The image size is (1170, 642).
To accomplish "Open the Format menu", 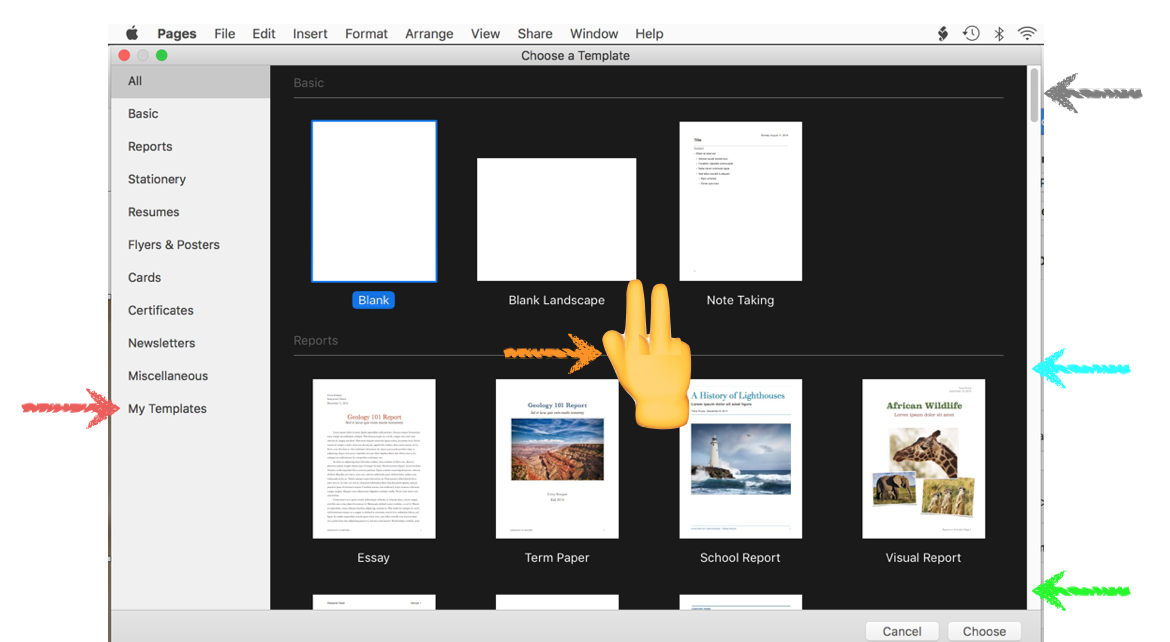I will pyautogui.click(x=366, y=33).
